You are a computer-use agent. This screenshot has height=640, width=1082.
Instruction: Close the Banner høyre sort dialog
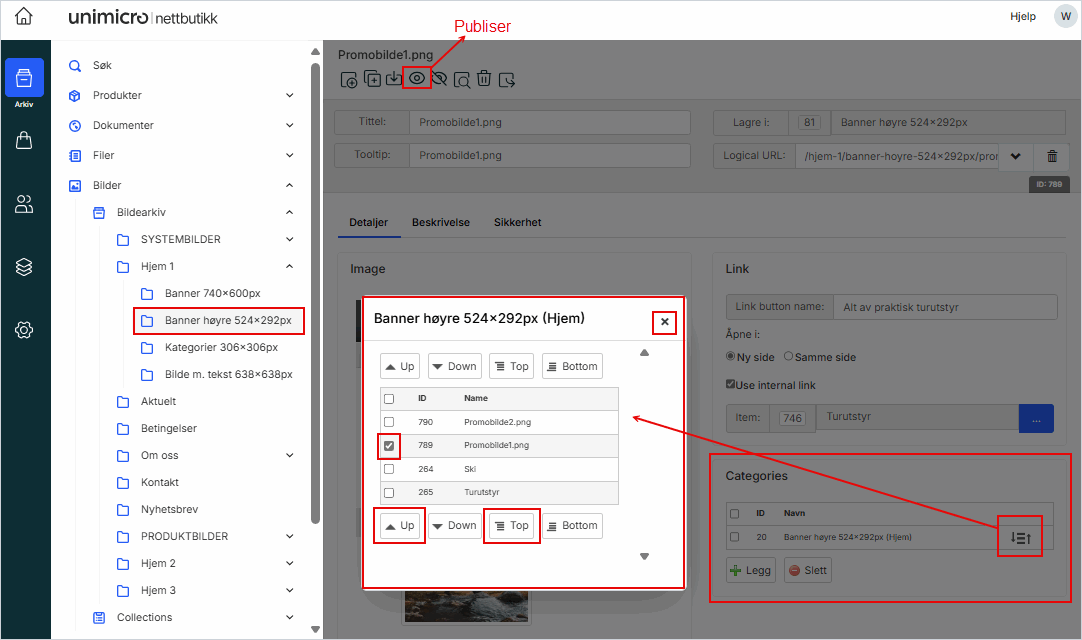tap(665, 322)
